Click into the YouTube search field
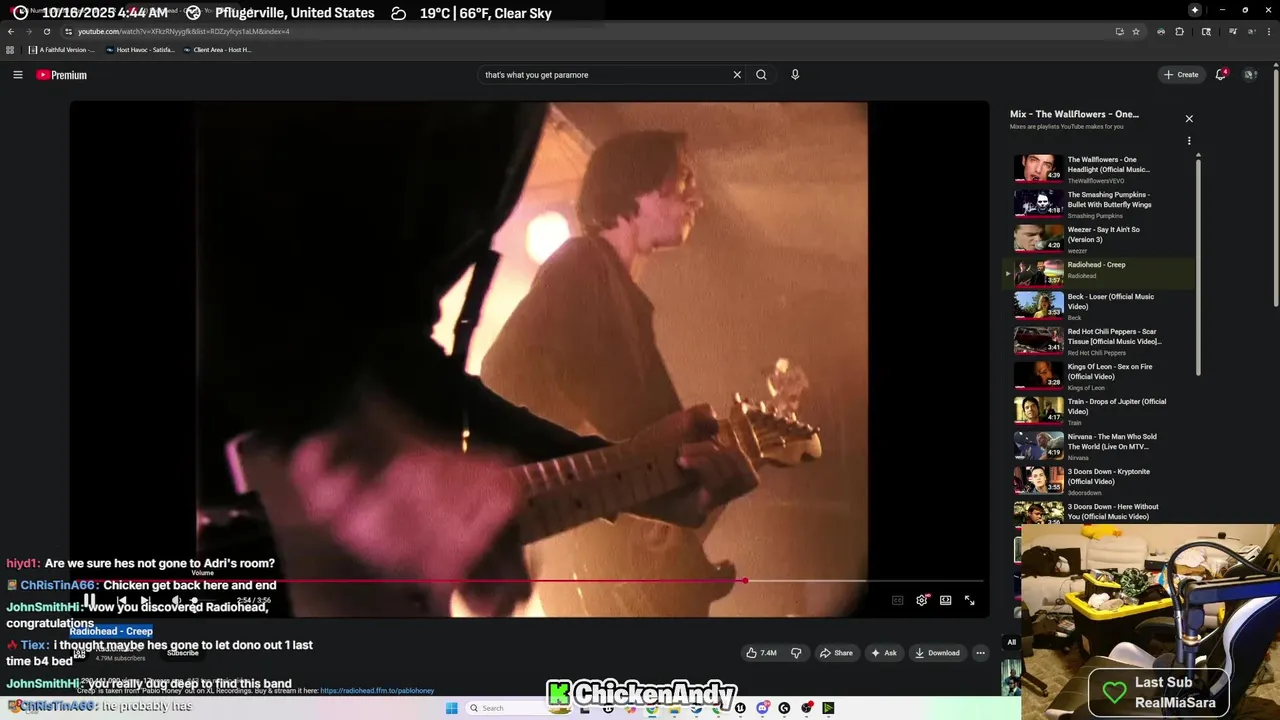The width and height of the screenshot is (1280, 720). (604, 75)
